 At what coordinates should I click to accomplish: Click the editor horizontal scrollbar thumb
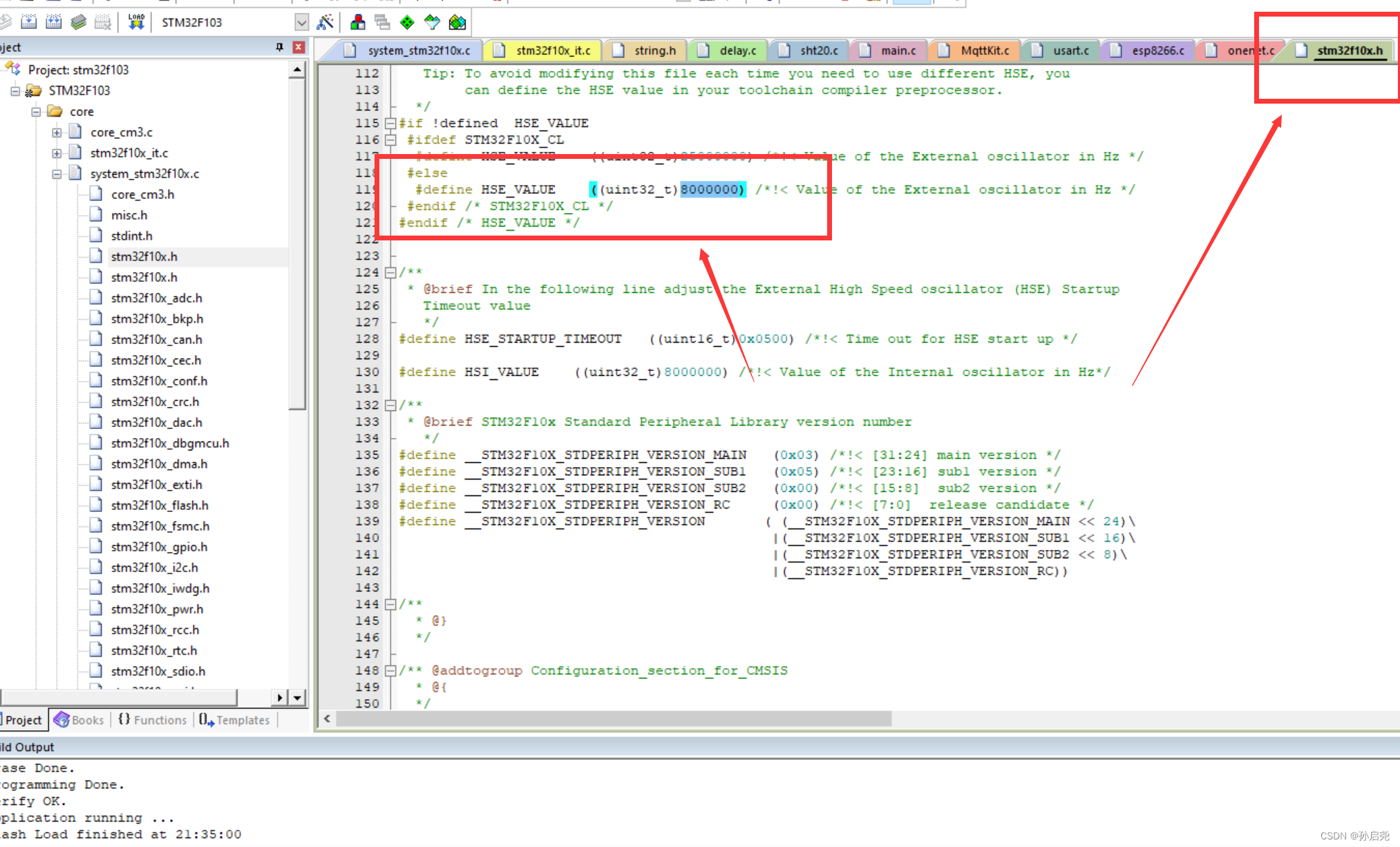pyautogui.click(x=612, y=719)
